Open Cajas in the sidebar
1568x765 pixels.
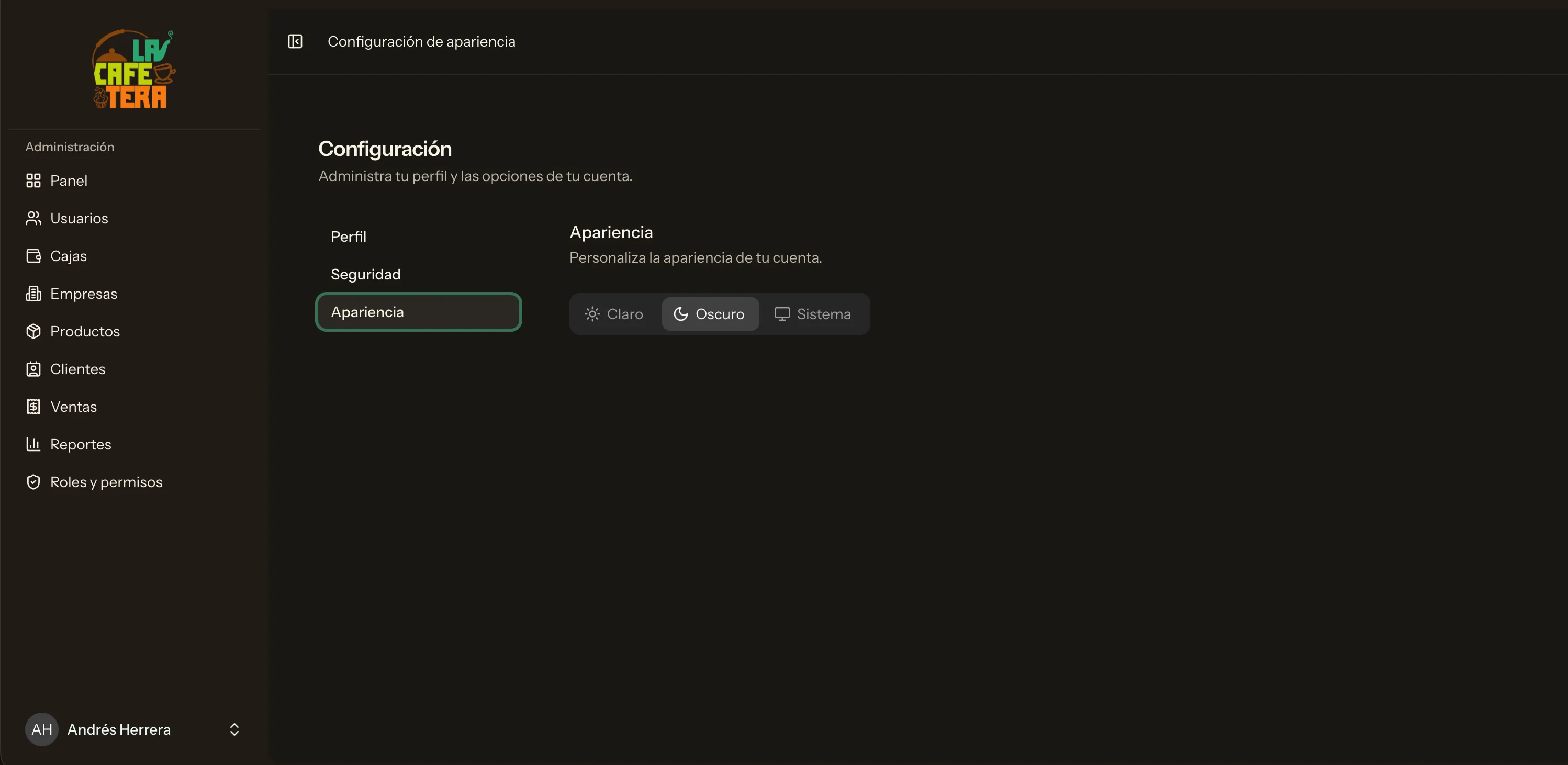tap(134, 256)
